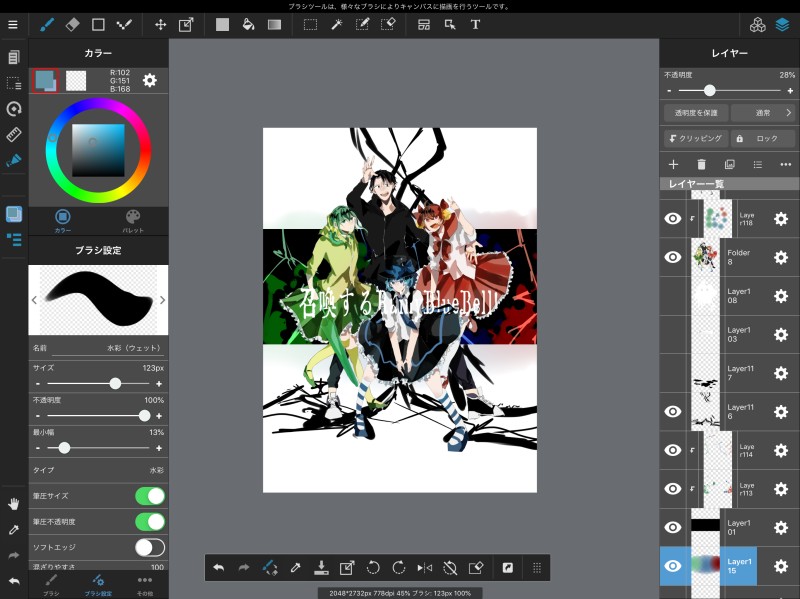Open layer more options ellipsis menu
This screenshot has width=800, height=599.
(x=786, y=164)
